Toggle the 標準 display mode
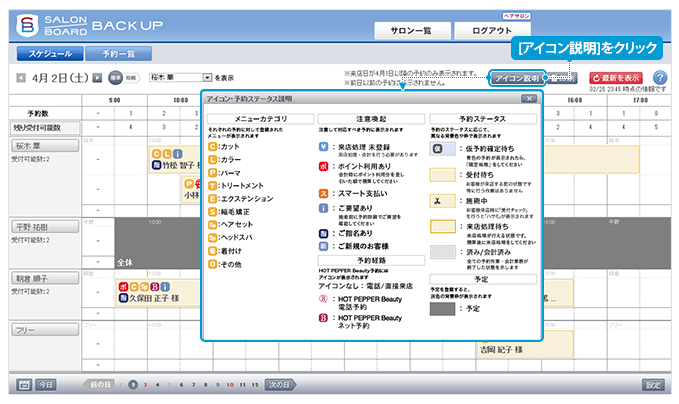The height and width of the screenshot is (404, 679). pyautogui.click(x=115, y=77)
